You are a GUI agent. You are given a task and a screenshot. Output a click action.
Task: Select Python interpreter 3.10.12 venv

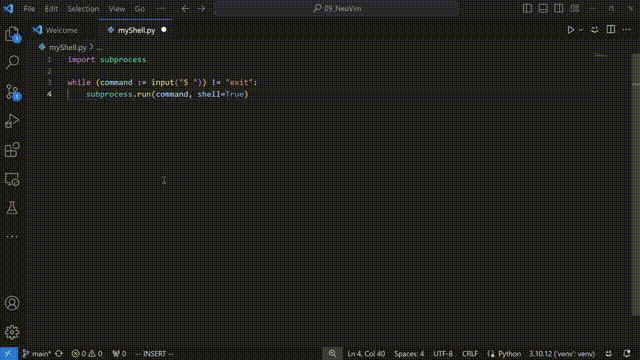[562, 353]
